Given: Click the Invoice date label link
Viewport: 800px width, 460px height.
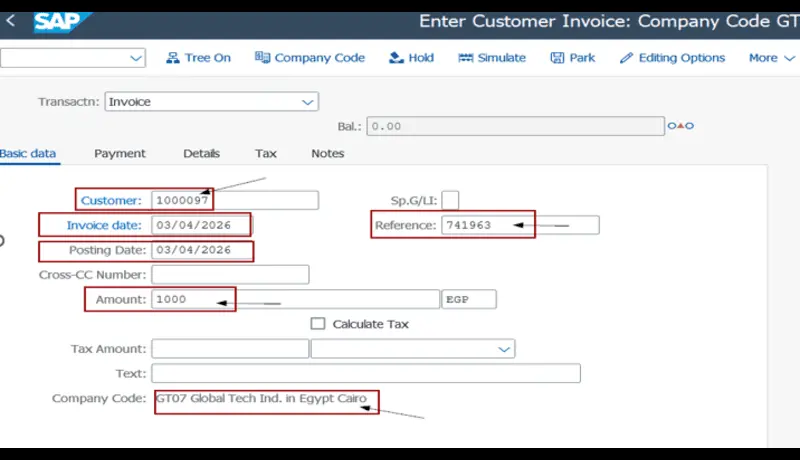Looking at the screenshot, I should tap(104, 225).
